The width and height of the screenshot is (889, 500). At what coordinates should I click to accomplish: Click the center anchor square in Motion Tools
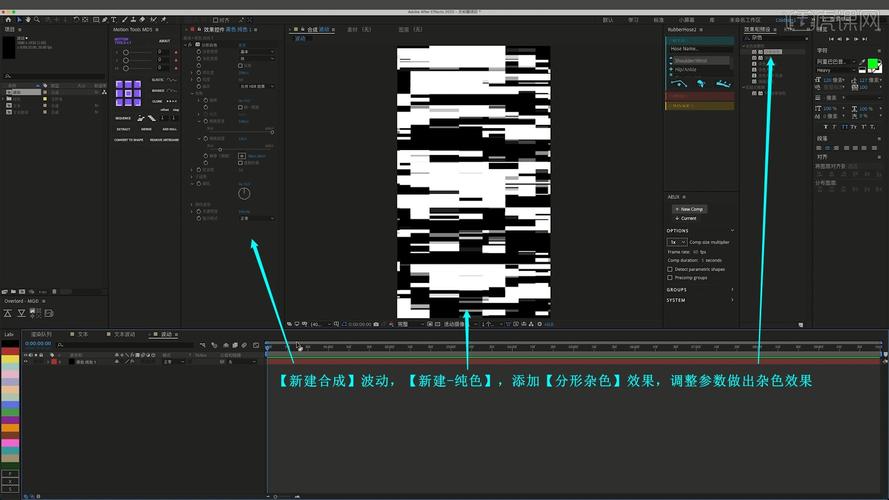point(129,93)
